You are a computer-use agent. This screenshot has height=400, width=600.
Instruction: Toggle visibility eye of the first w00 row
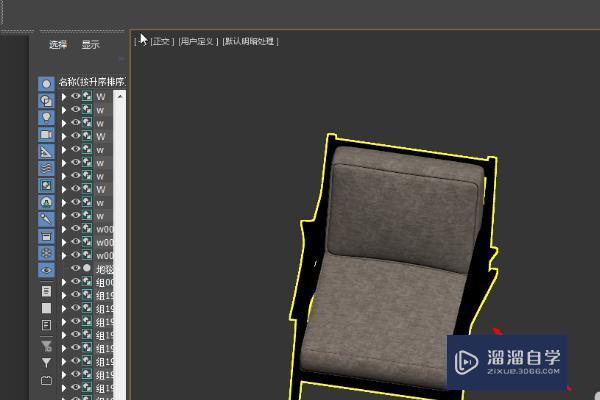[76, 229]
